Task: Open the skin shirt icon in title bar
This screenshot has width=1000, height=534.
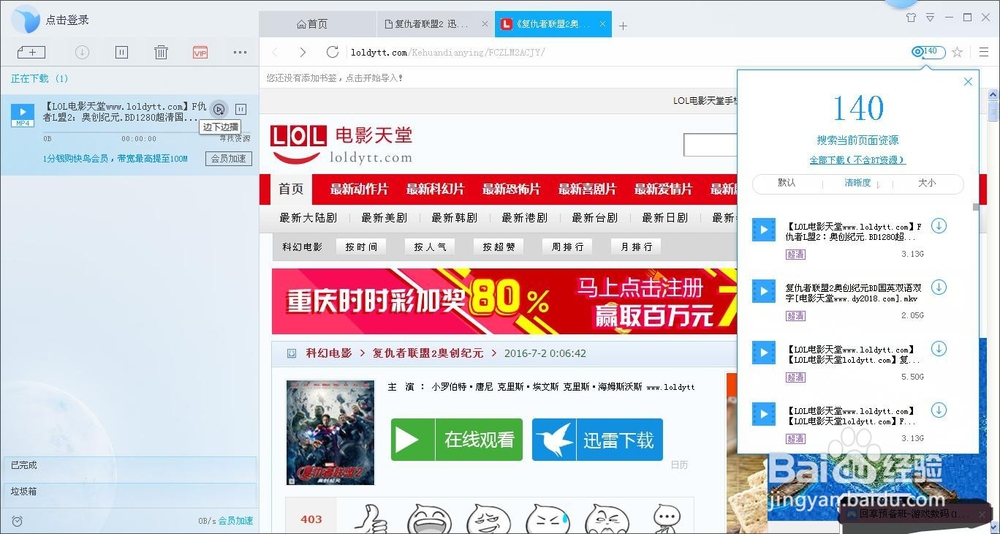Action: 911,17
